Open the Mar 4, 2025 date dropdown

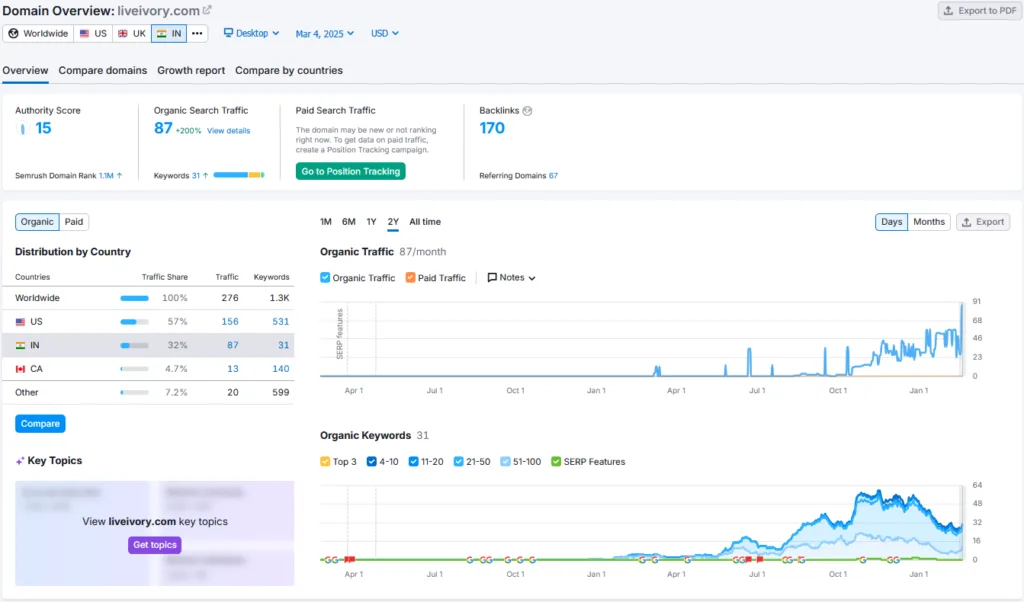(x=325, y=33)
